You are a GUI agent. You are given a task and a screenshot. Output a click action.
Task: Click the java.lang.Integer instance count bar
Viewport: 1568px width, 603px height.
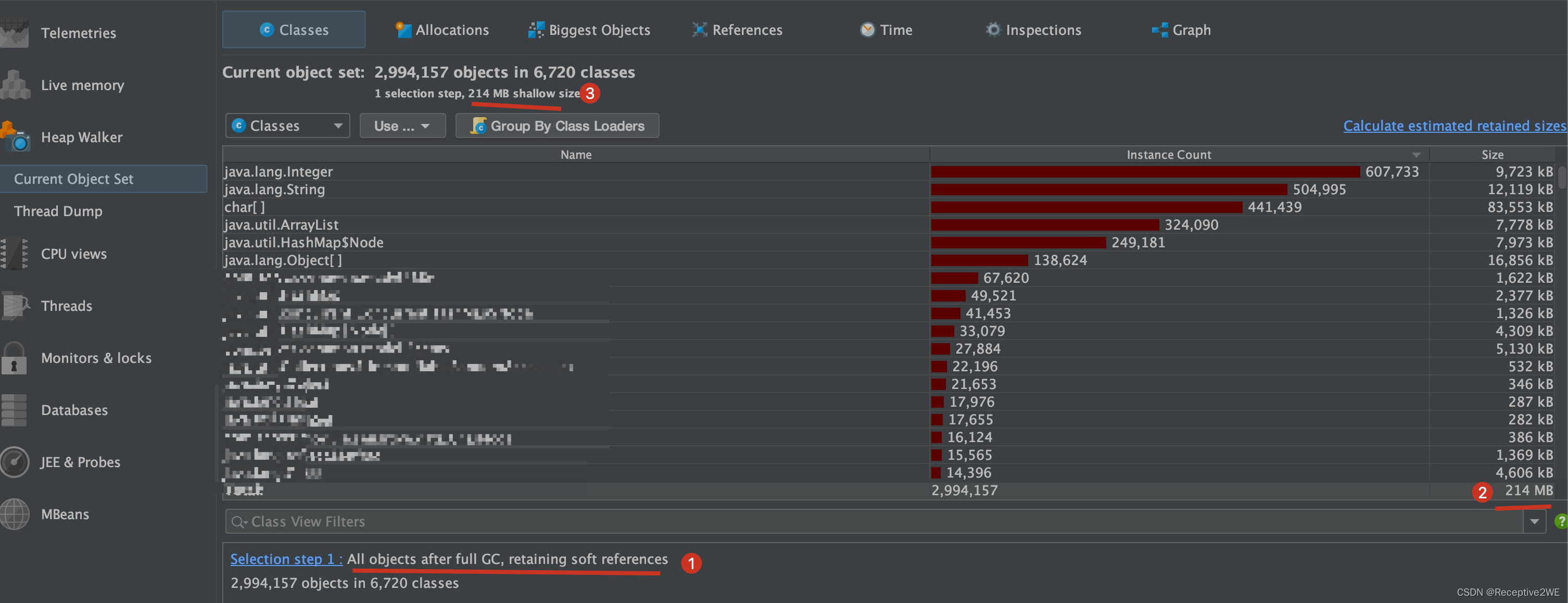coord(1145,172)
